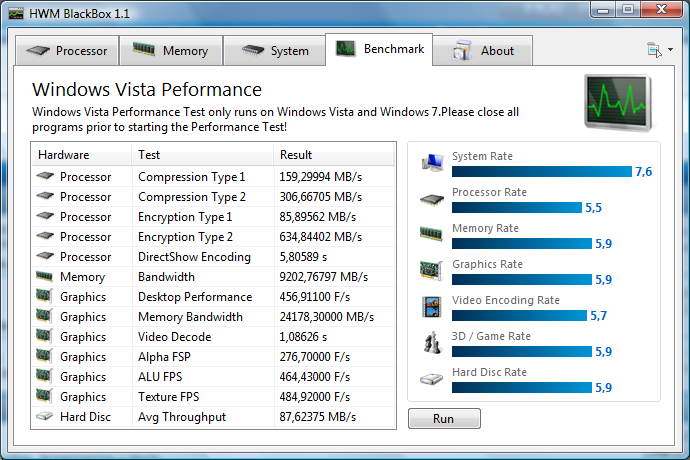Click graphics icon in ALU FPS row

point(44,376)
